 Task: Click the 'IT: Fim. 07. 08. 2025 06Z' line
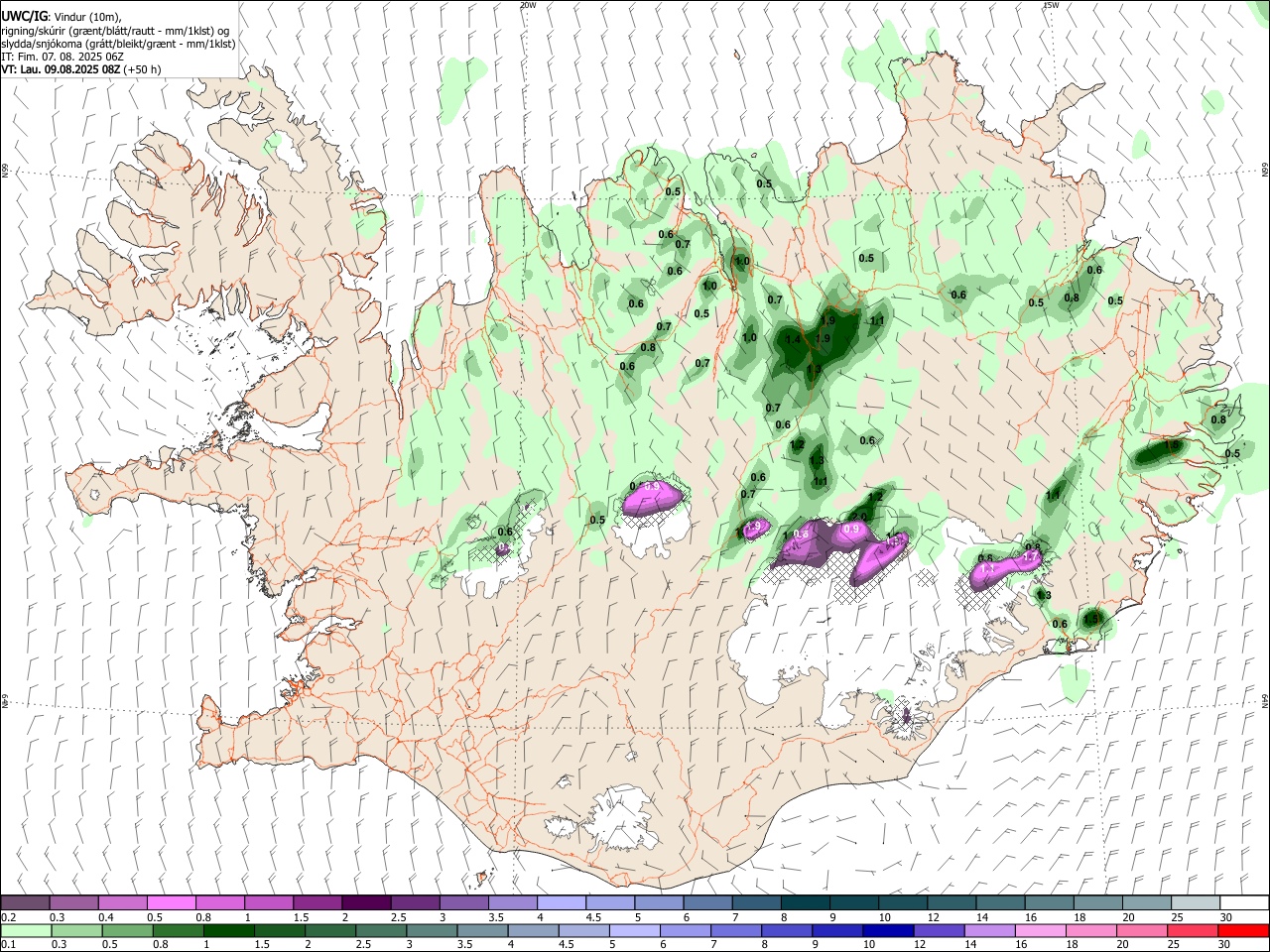point(63,57)
